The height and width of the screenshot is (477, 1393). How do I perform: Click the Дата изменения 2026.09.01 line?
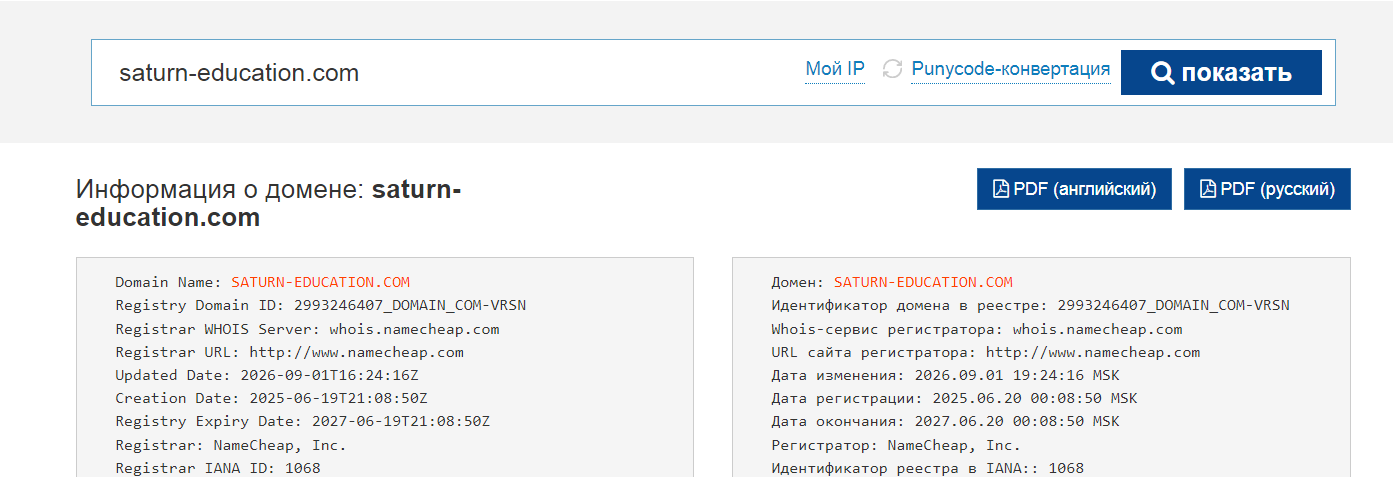(x=945, y=375)
